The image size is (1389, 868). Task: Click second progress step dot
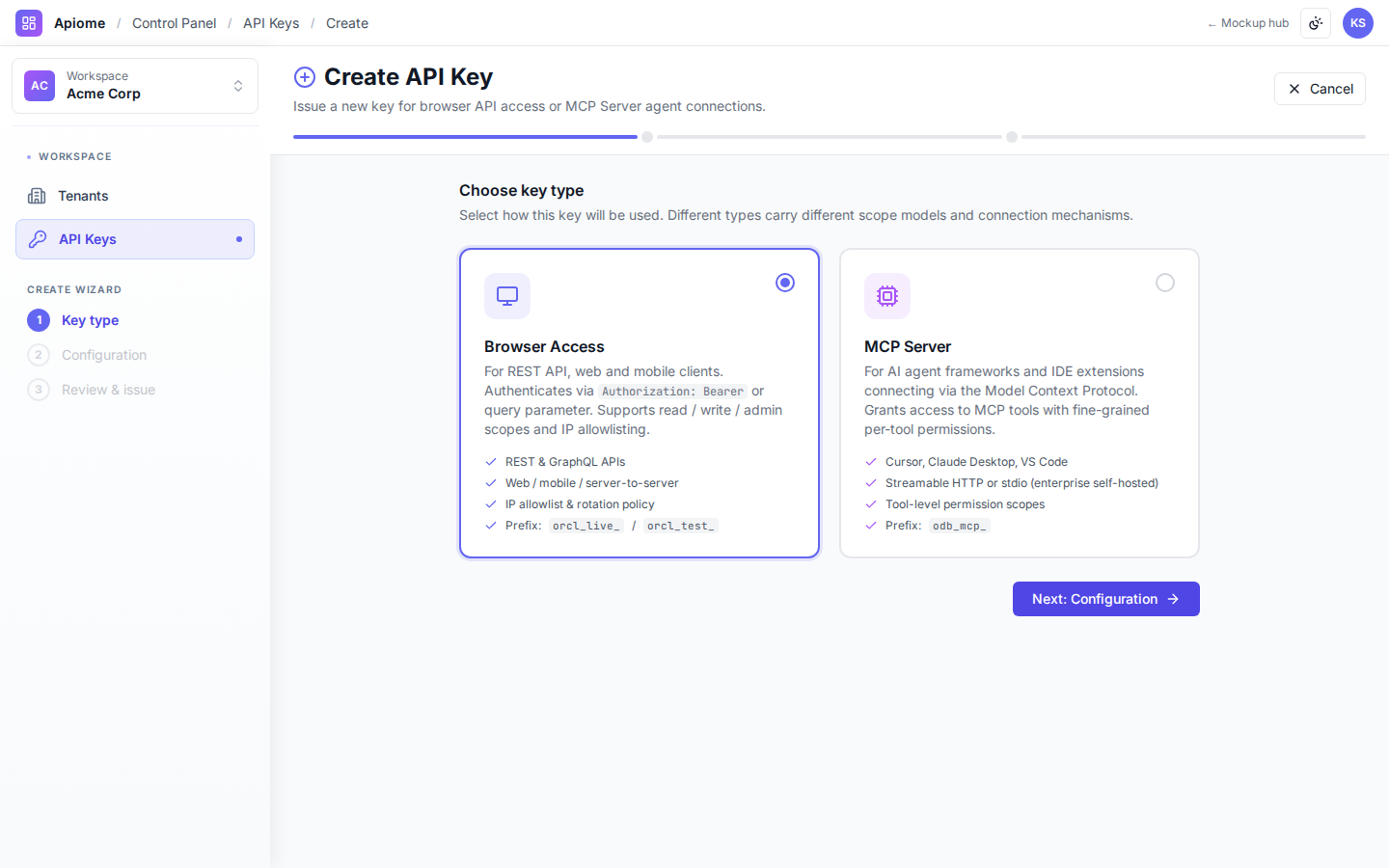[x=647, y=137]
